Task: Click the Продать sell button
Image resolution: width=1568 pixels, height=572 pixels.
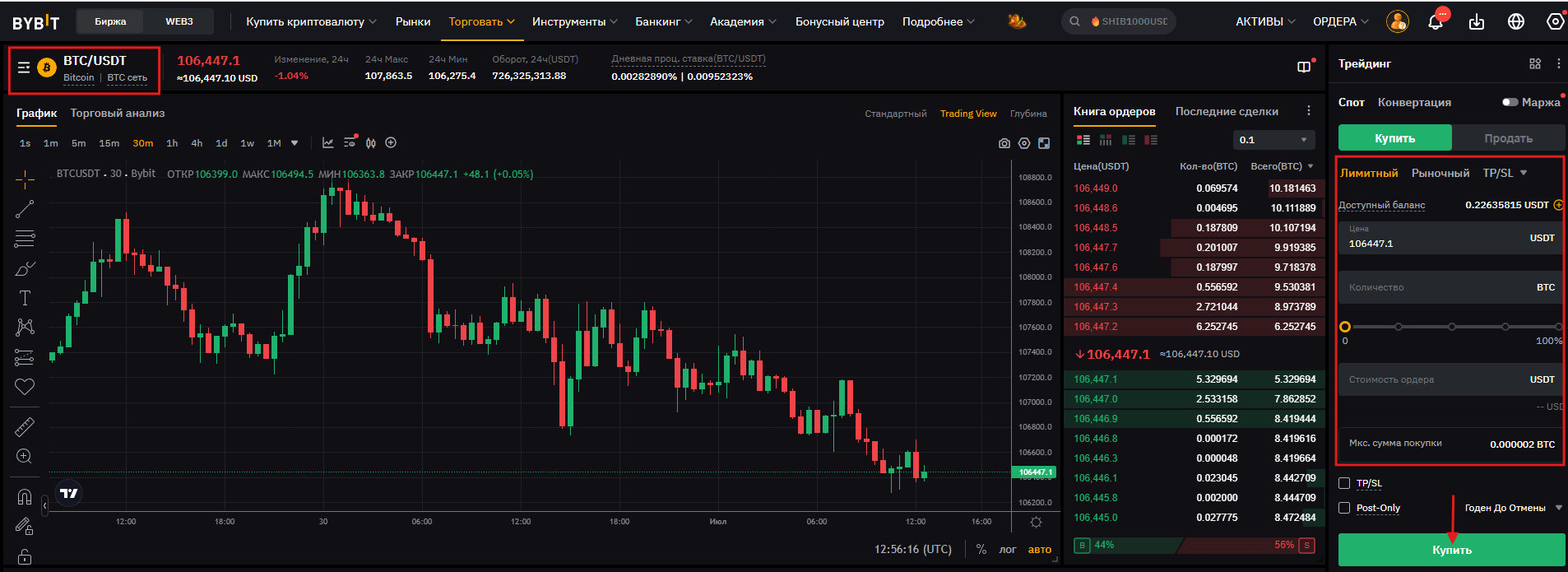Action: click(1508, 138)
